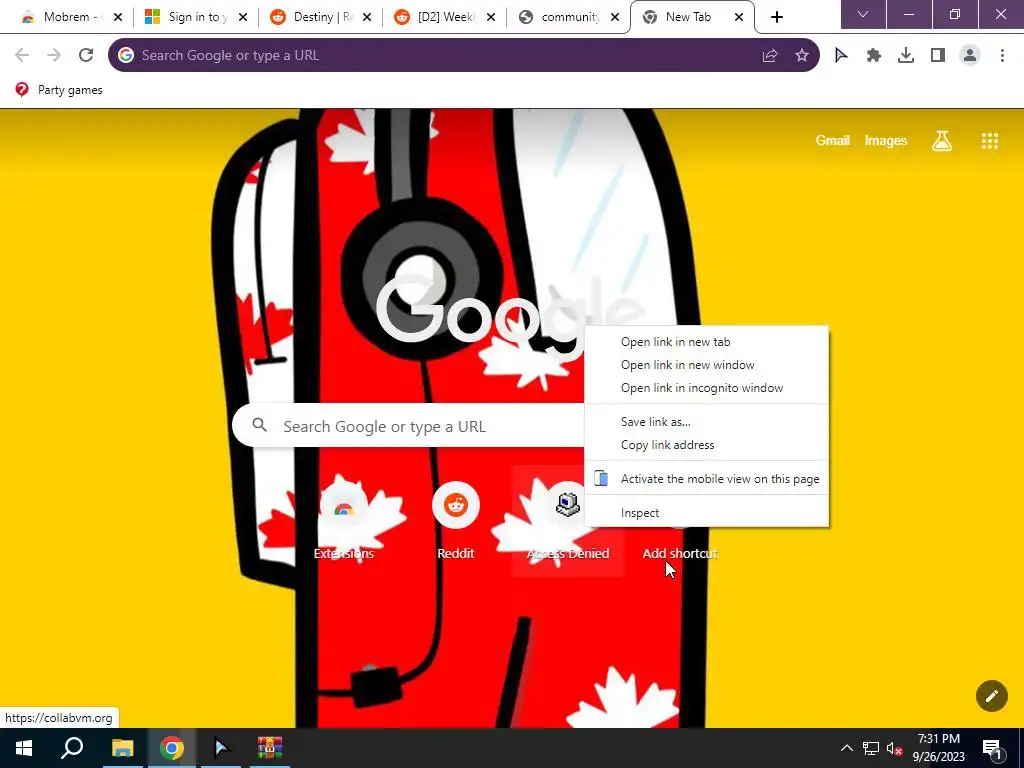Select Copy link address

click(x=707, y=445)
